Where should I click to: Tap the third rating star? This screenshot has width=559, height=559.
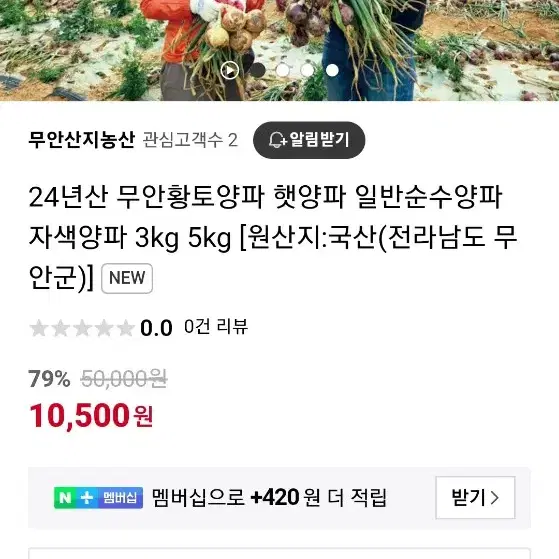point(82,328)
